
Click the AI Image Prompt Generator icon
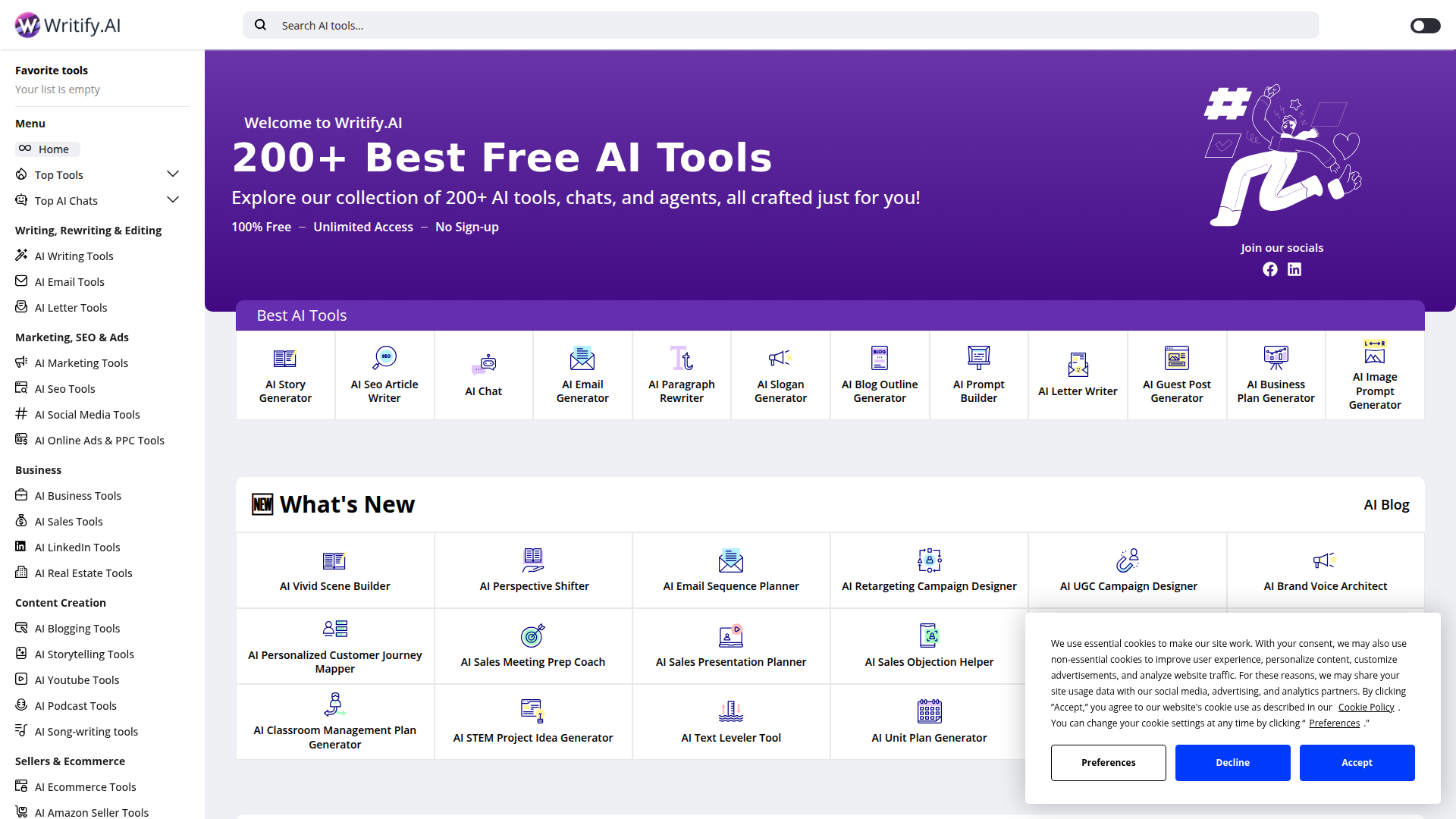(x=1374, y=351)
